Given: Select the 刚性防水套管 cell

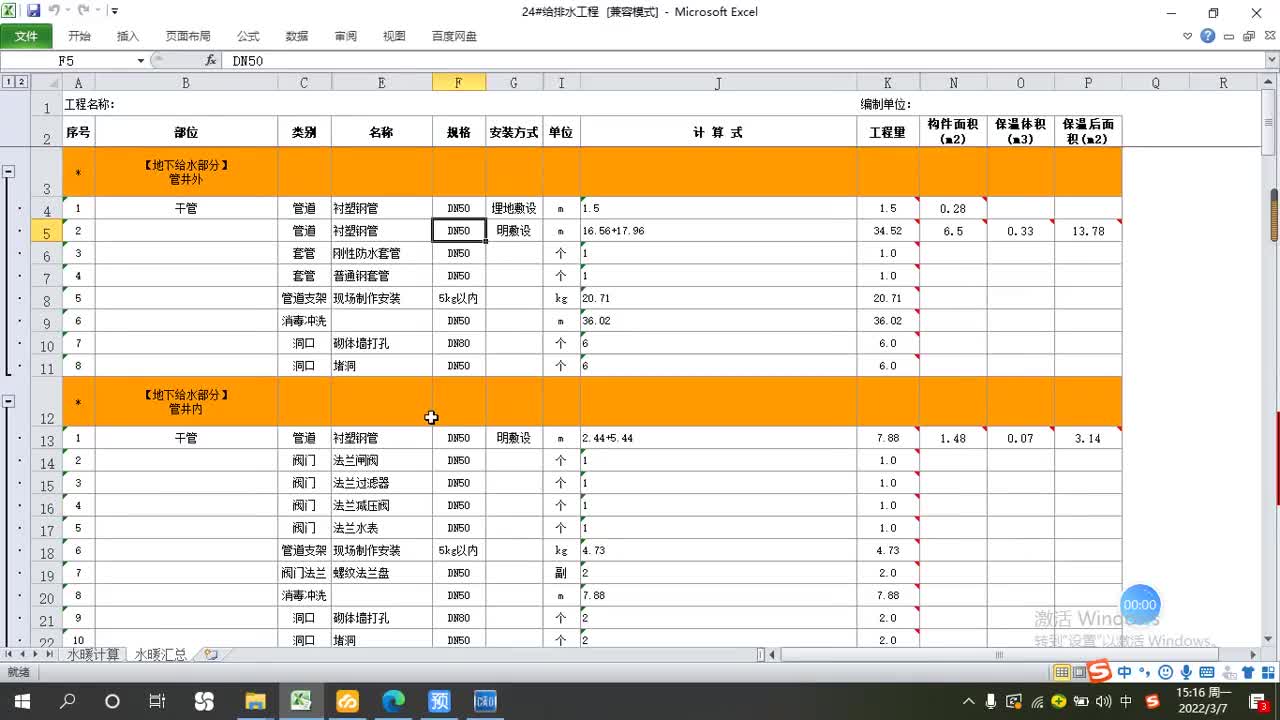Looking at the screenshot, I should click(x=381, y=253).
